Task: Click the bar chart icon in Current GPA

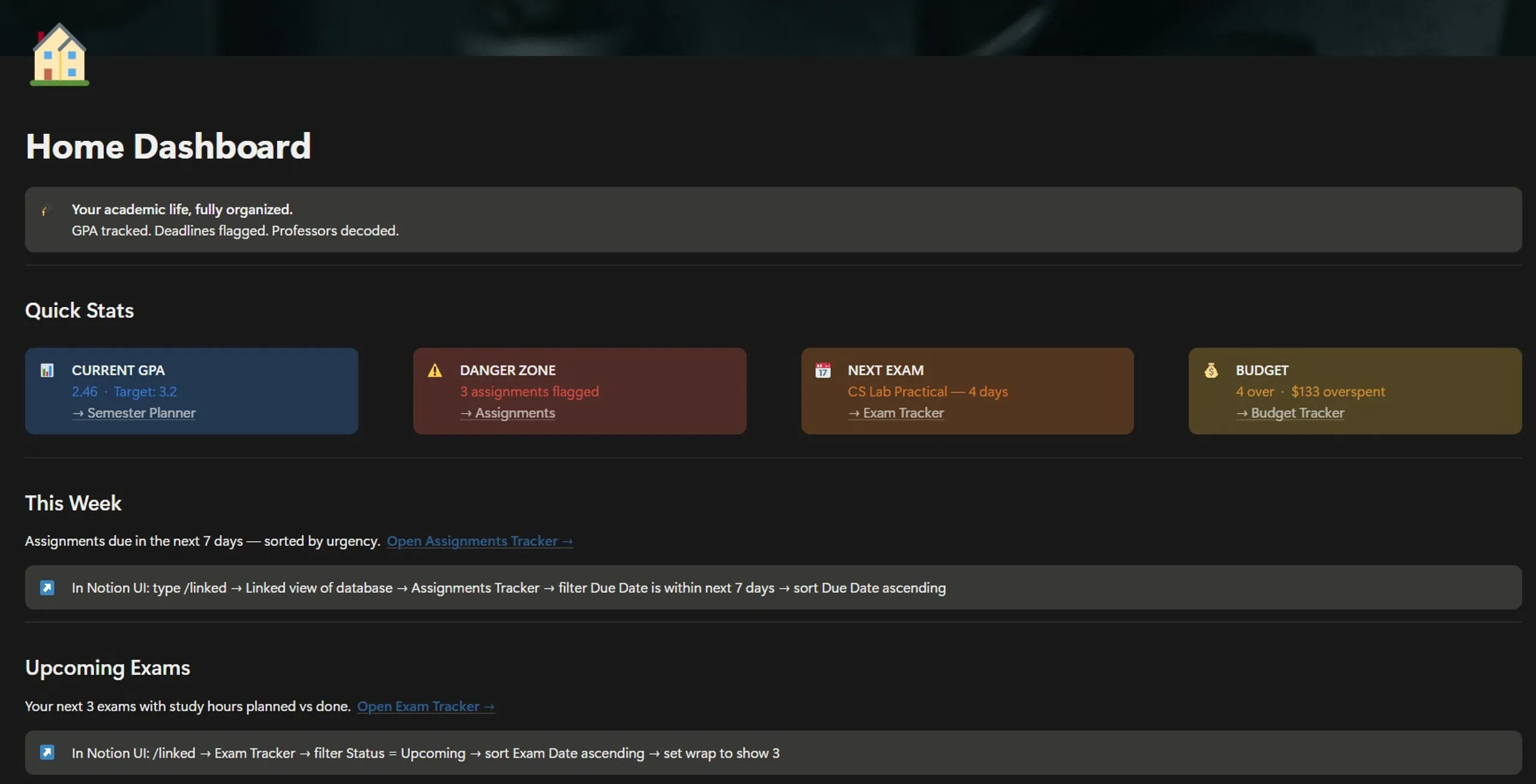Action: (x=47, y=370)
